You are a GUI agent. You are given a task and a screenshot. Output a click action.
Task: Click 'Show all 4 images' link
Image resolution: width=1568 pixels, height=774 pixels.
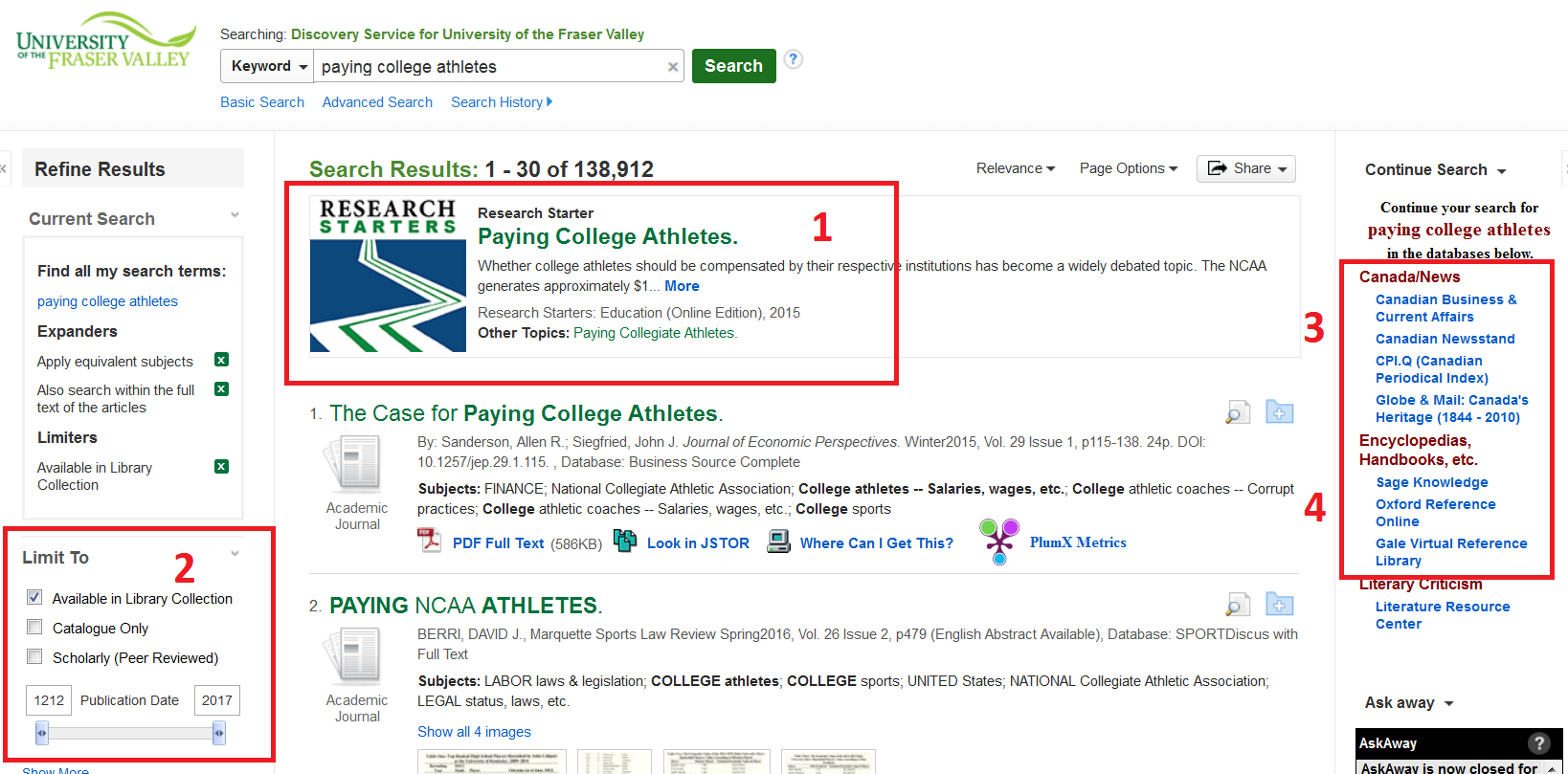click(x=474, y=732)
